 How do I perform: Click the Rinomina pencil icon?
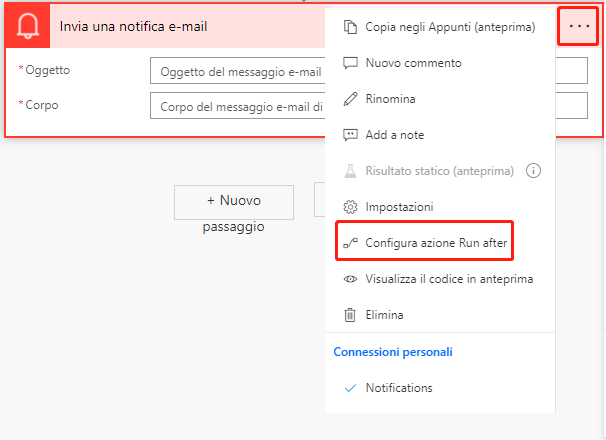point(350,99)
